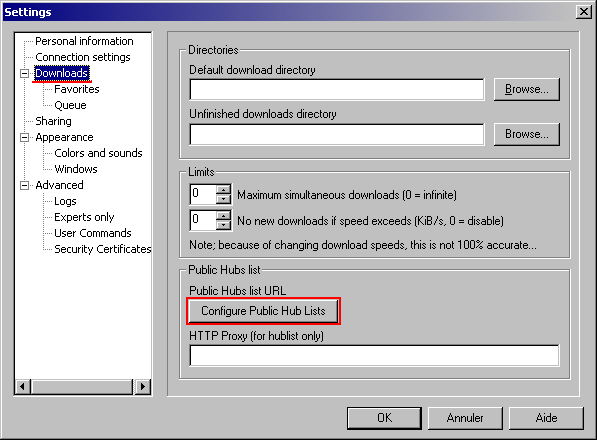Open Configure Public Hub Lists
The width and height of the screenshot is (597, 440).
(x=263, y=311)
